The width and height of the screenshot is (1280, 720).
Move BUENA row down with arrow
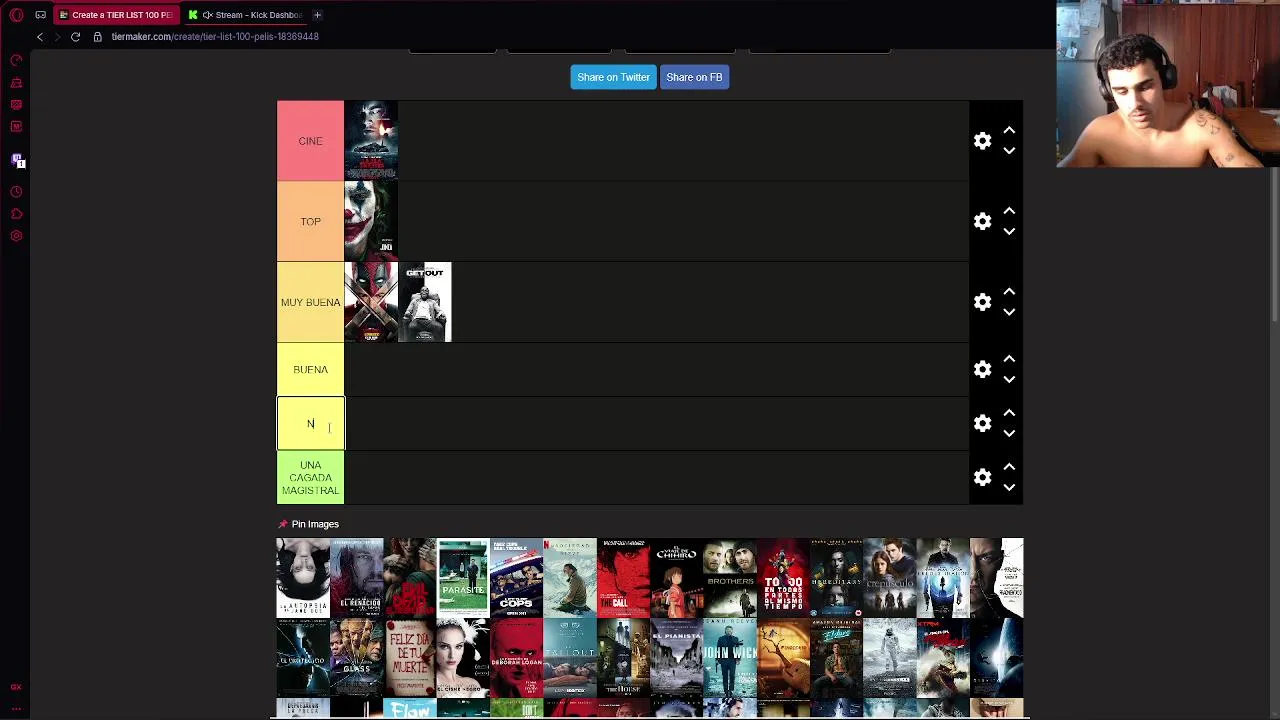(x=1009, y=380)
